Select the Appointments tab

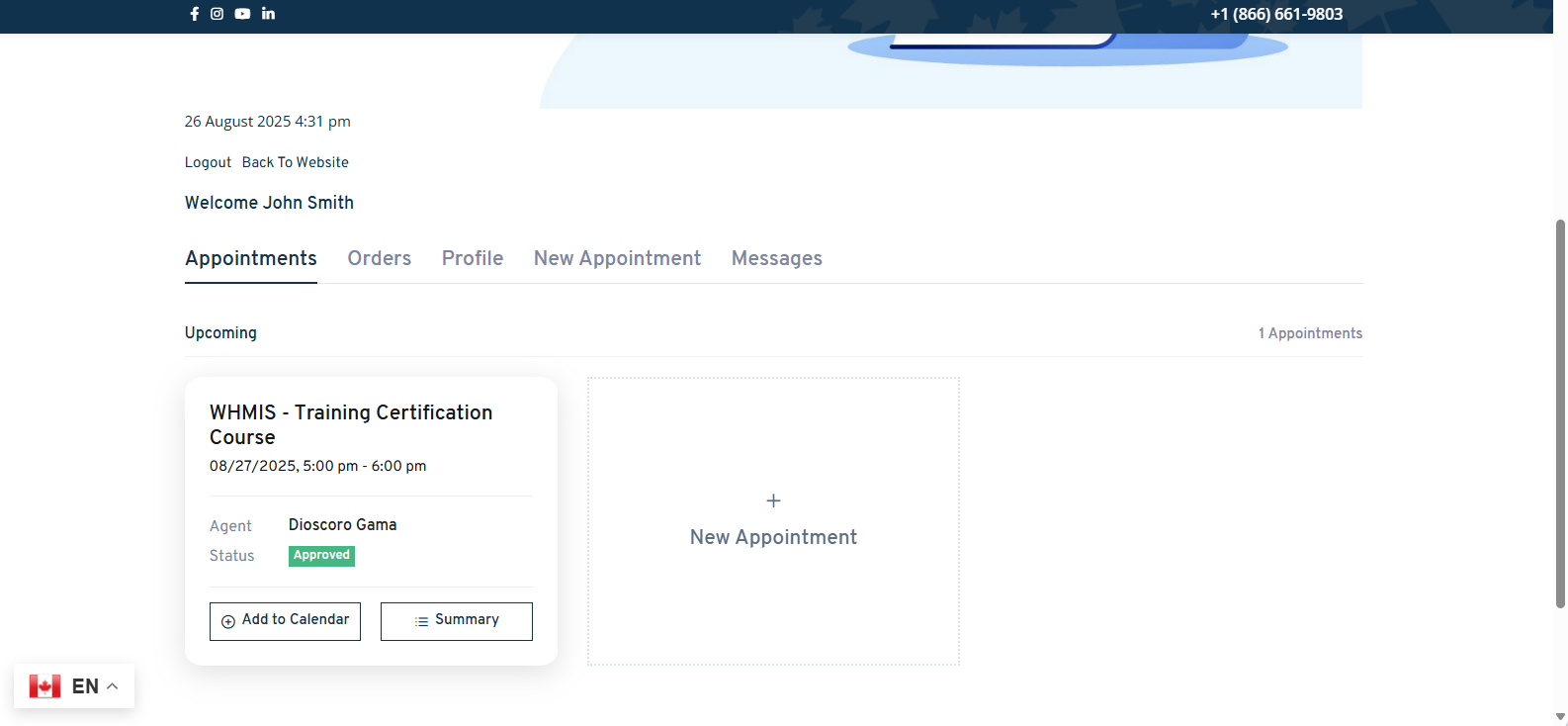point(251,258)
